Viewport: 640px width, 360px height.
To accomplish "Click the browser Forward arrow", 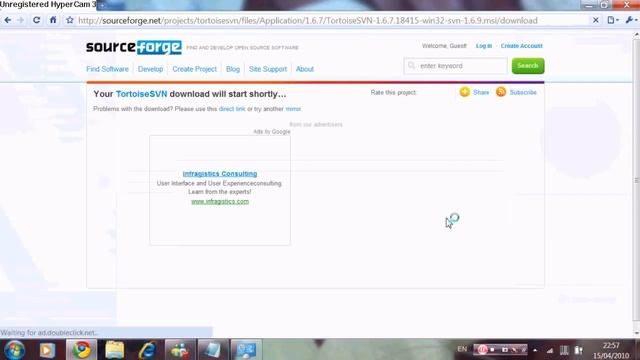I will [x=20, y=20].
